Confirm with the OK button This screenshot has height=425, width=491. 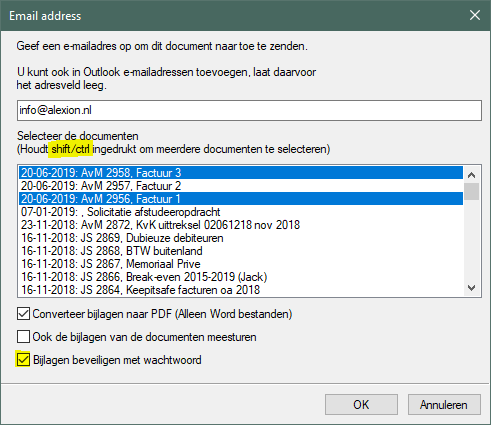coord(361,405)
